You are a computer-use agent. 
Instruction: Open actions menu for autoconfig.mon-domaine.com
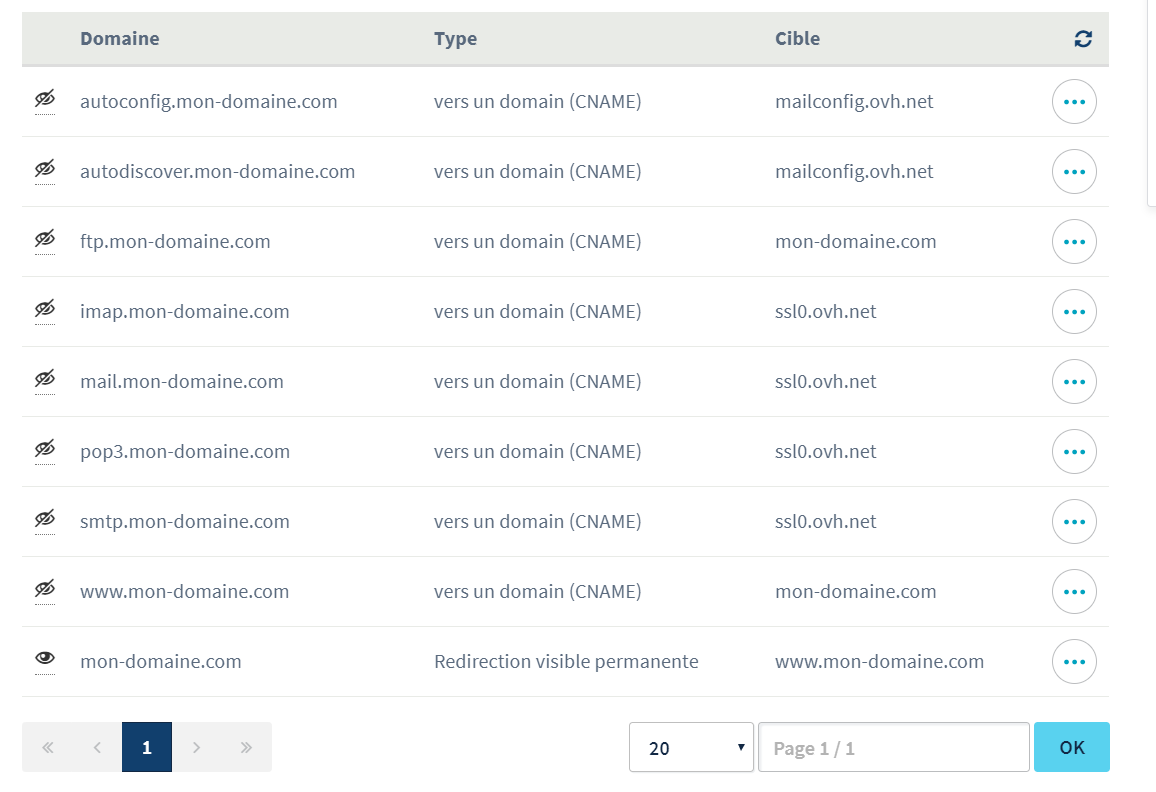pyautogui.click(x=1074, y=102)
